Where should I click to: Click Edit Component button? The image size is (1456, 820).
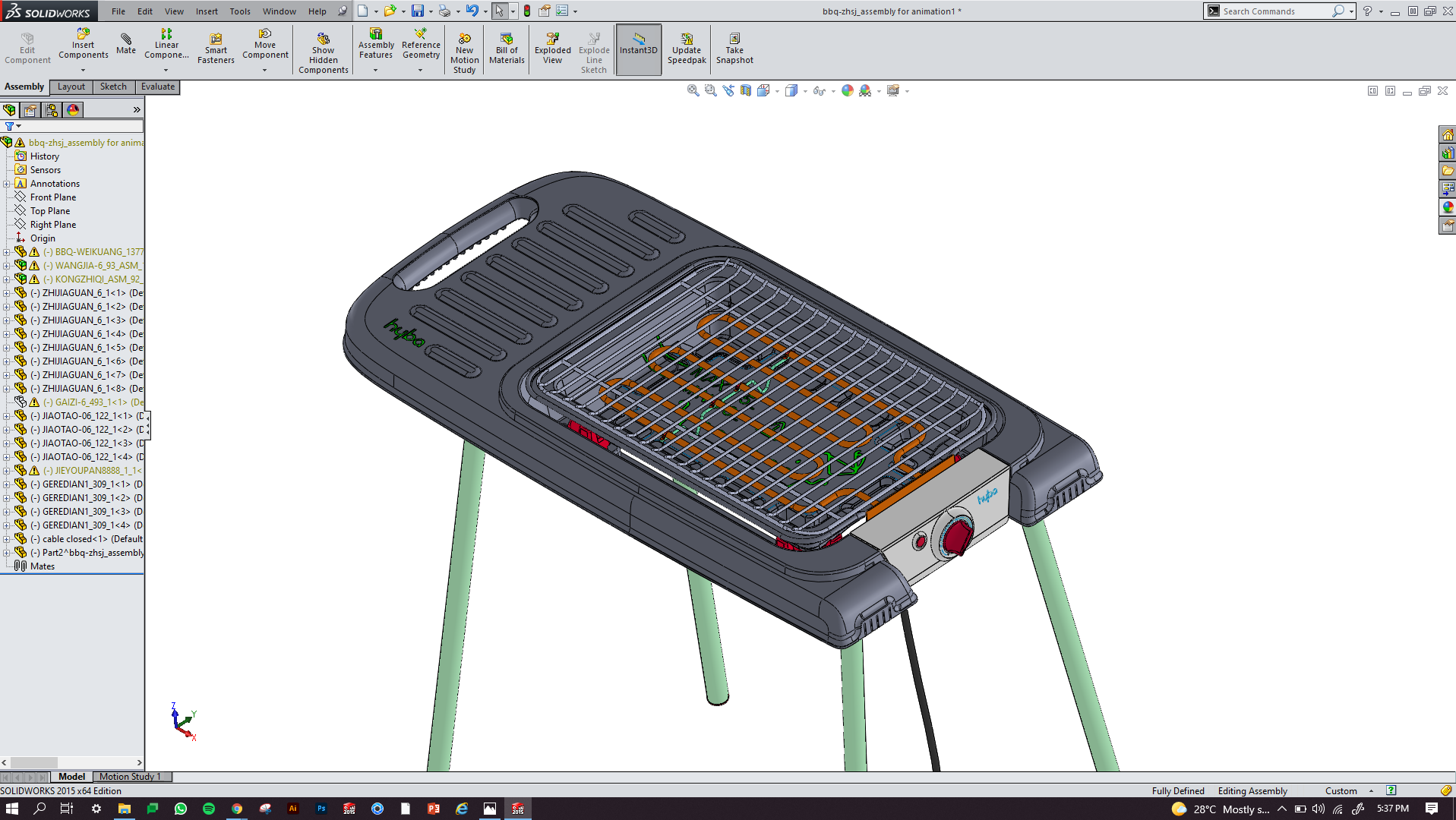click(27, 49)
